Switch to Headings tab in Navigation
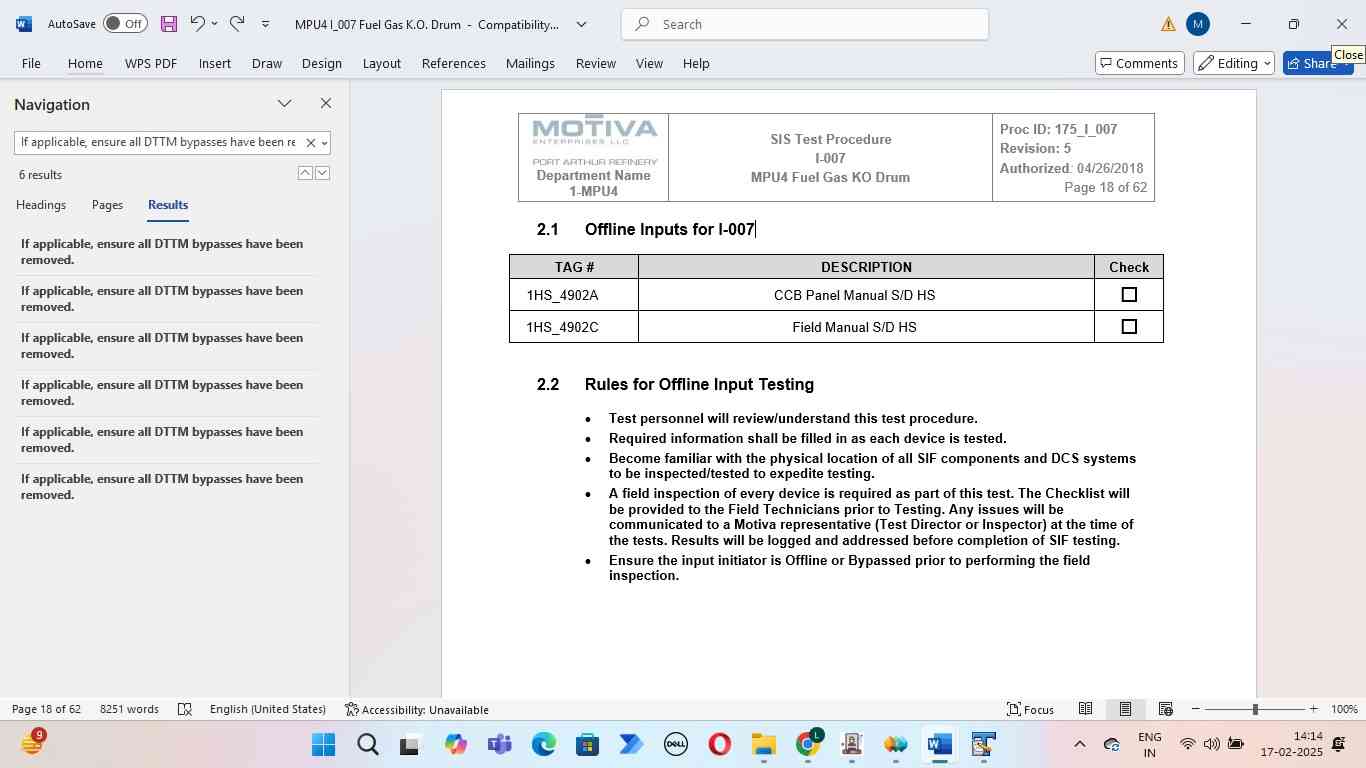The width and height of the screenshot is (1366, 768). click(41, 204)
